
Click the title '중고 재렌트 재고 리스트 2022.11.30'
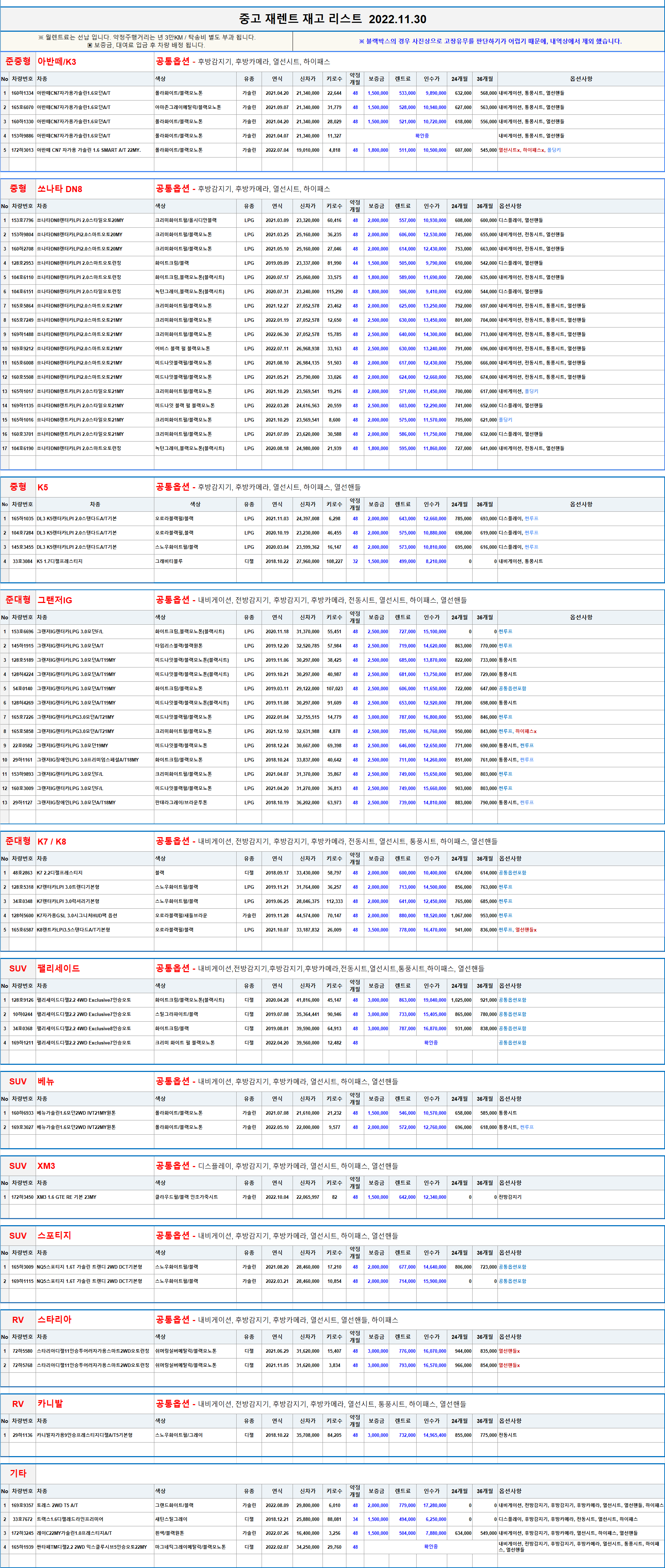pos(332,19)
